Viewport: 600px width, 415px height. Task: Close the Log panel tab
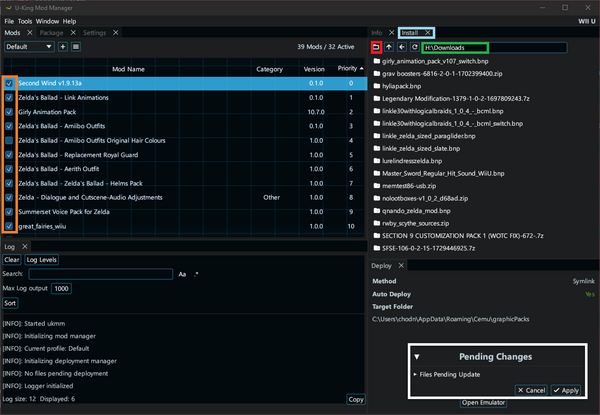(25, 245)
